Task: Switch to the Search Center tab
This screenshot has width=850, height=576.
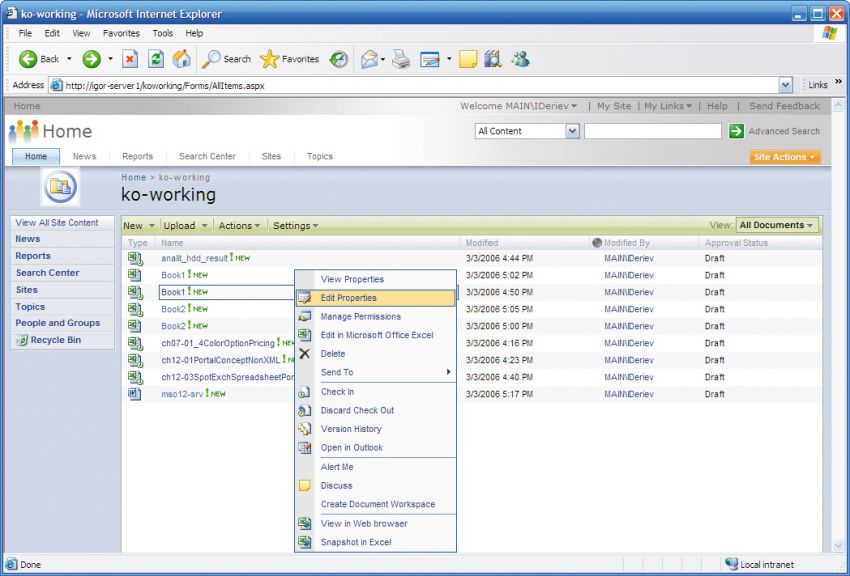Action: [207, 157]
